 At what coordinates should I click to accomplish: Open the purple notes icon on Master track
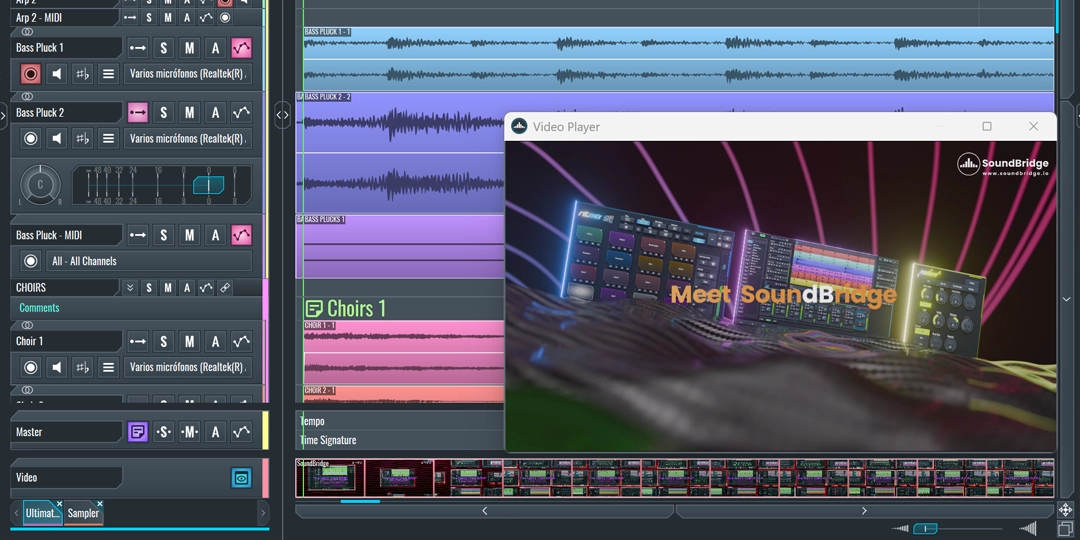[x=138, y=432]
